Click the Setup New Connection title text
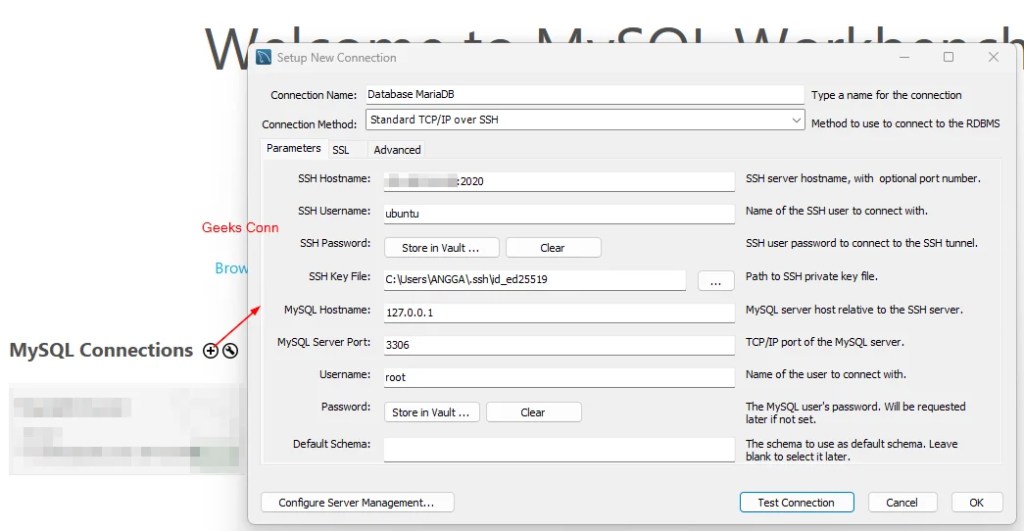 pyautogui.click(x=336, y=57)
